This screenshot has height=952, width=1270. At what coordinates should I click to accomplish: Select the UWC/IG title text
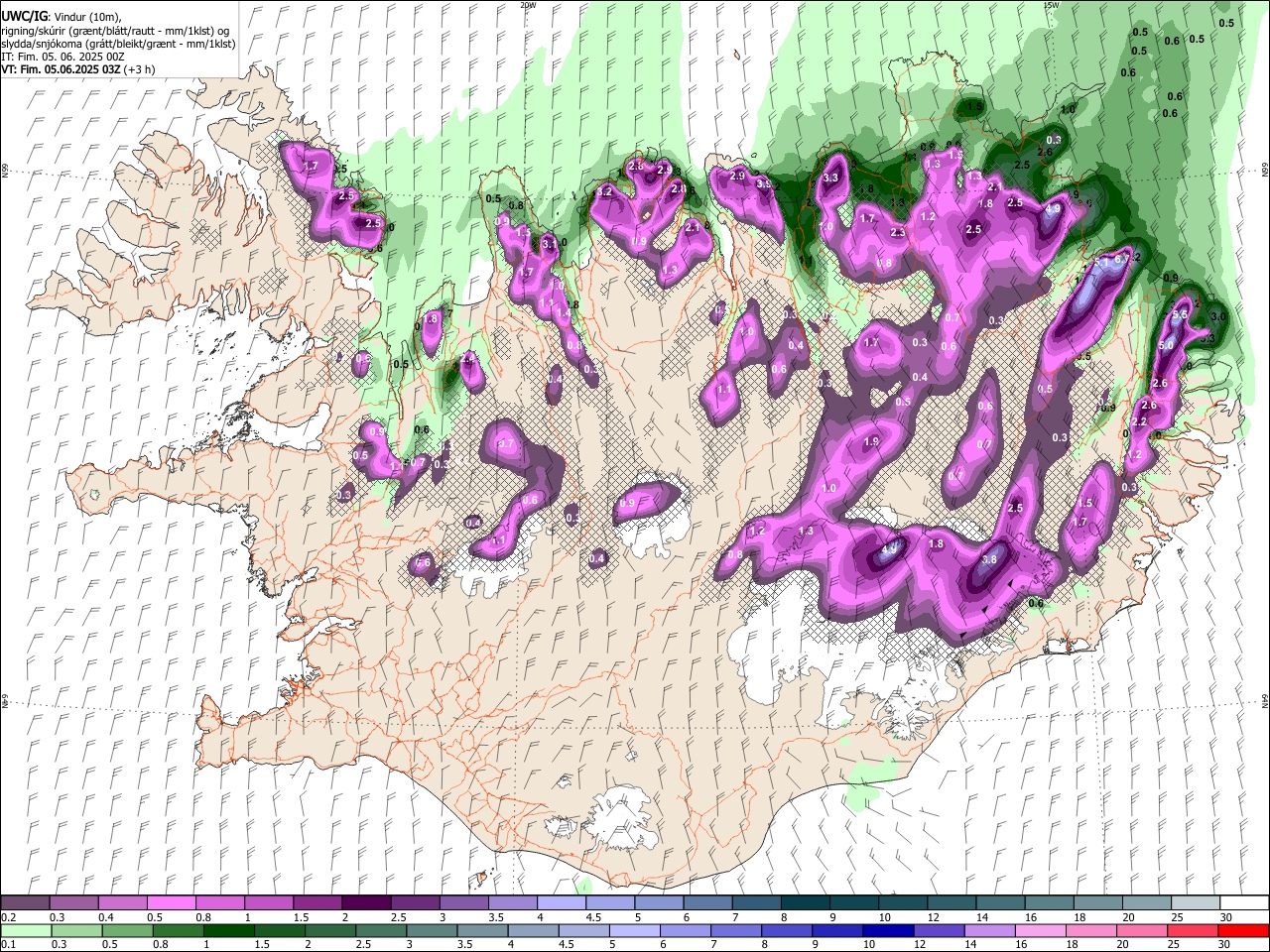coord(24,17)
